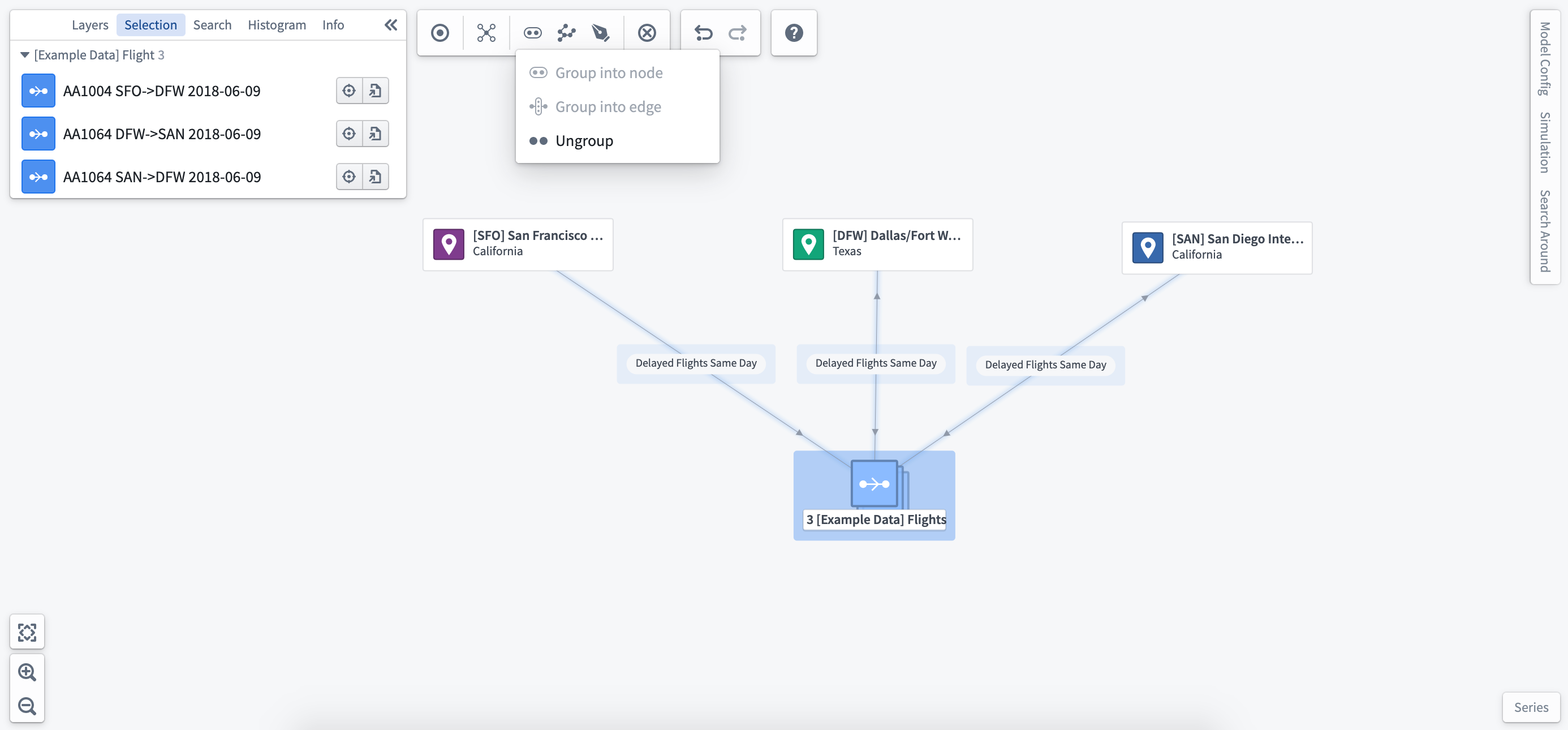Select the DFW Dallas/Fort Worth airport node

click(877, 244)
